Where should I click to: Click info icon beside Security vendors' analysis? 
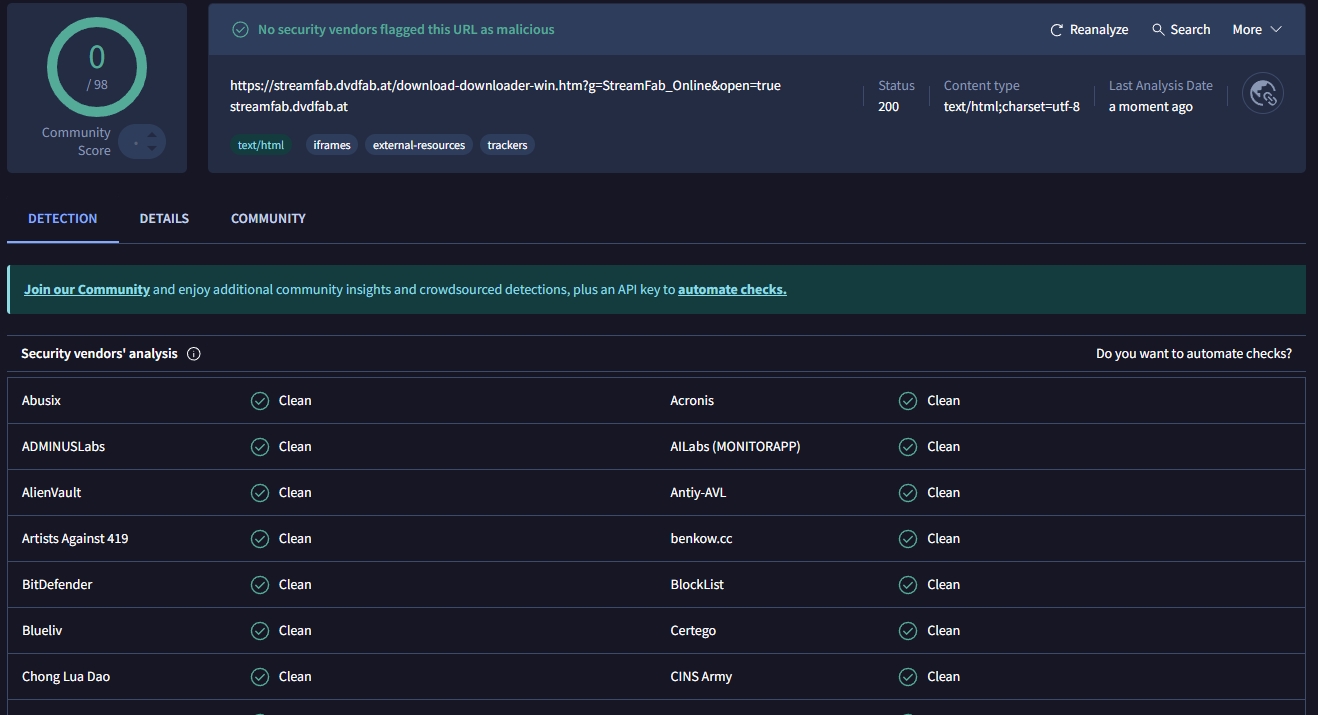[x=194, y=354]
